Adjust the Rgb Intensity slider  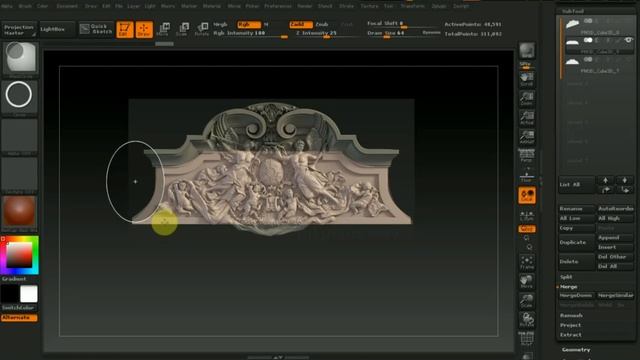coord(250,33)
